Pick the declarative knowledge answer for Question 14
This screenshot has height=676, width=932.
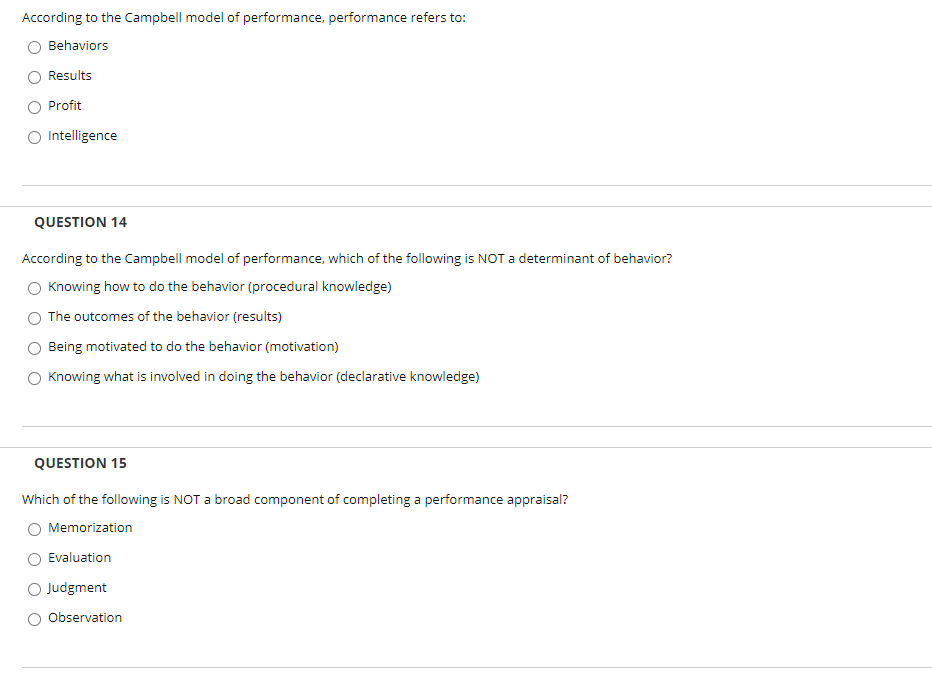34,377
